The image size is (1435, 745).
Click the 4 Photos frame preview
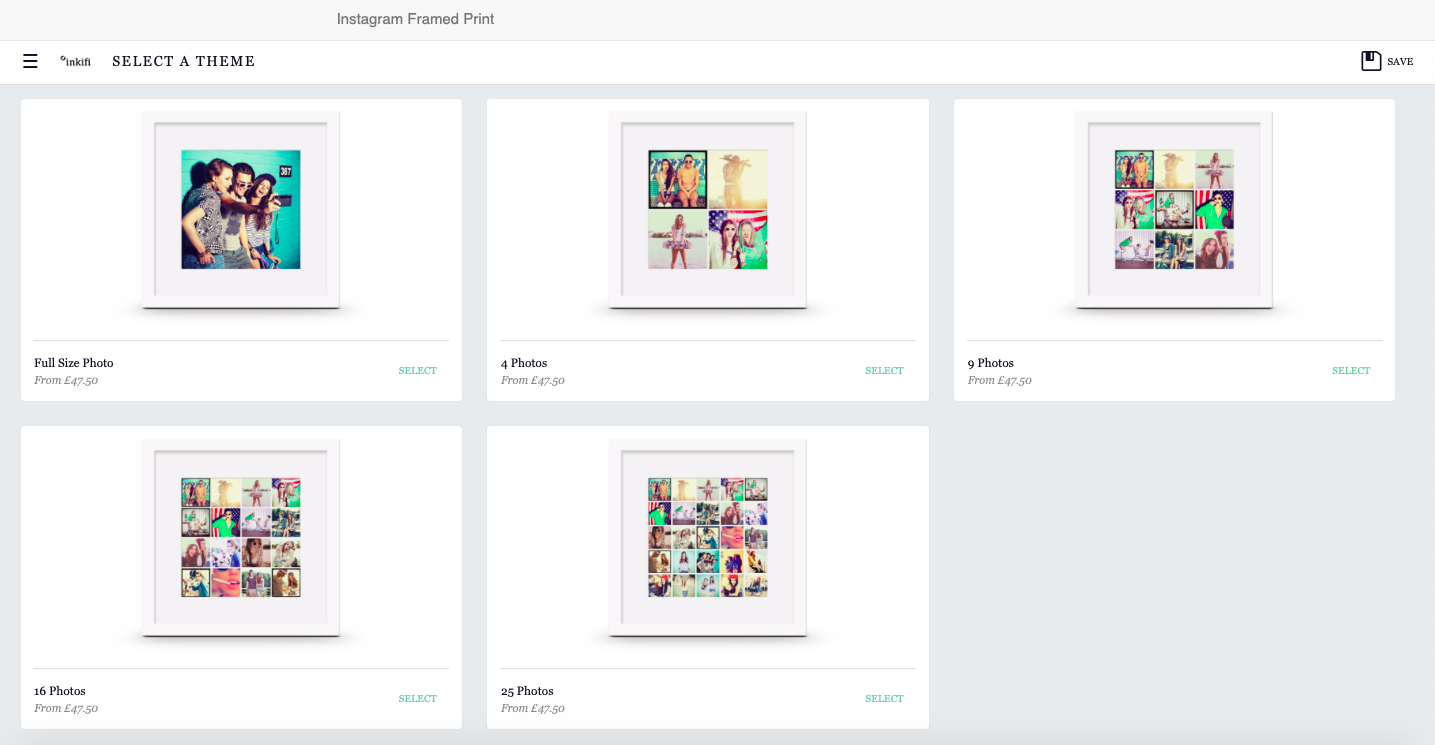point(708,210)
